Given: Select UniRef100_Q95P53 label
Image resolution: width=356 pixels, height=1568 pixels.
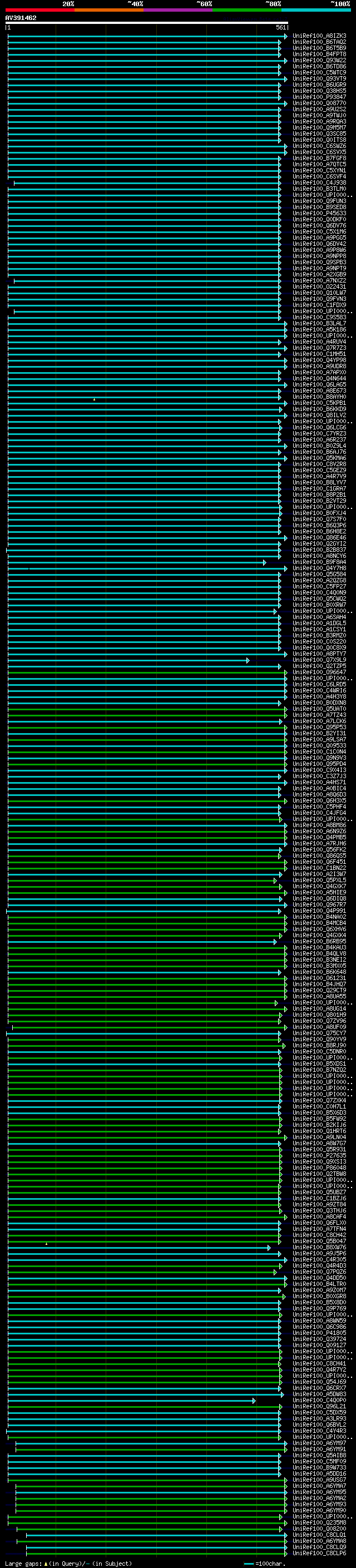Looking at the screenshot, I should [319, 727].
